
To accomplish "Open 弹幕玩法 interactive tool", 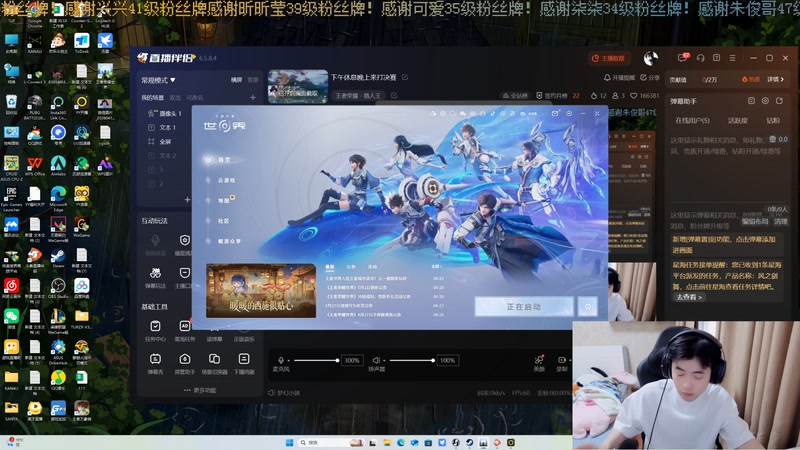I will tap(155, 278).
